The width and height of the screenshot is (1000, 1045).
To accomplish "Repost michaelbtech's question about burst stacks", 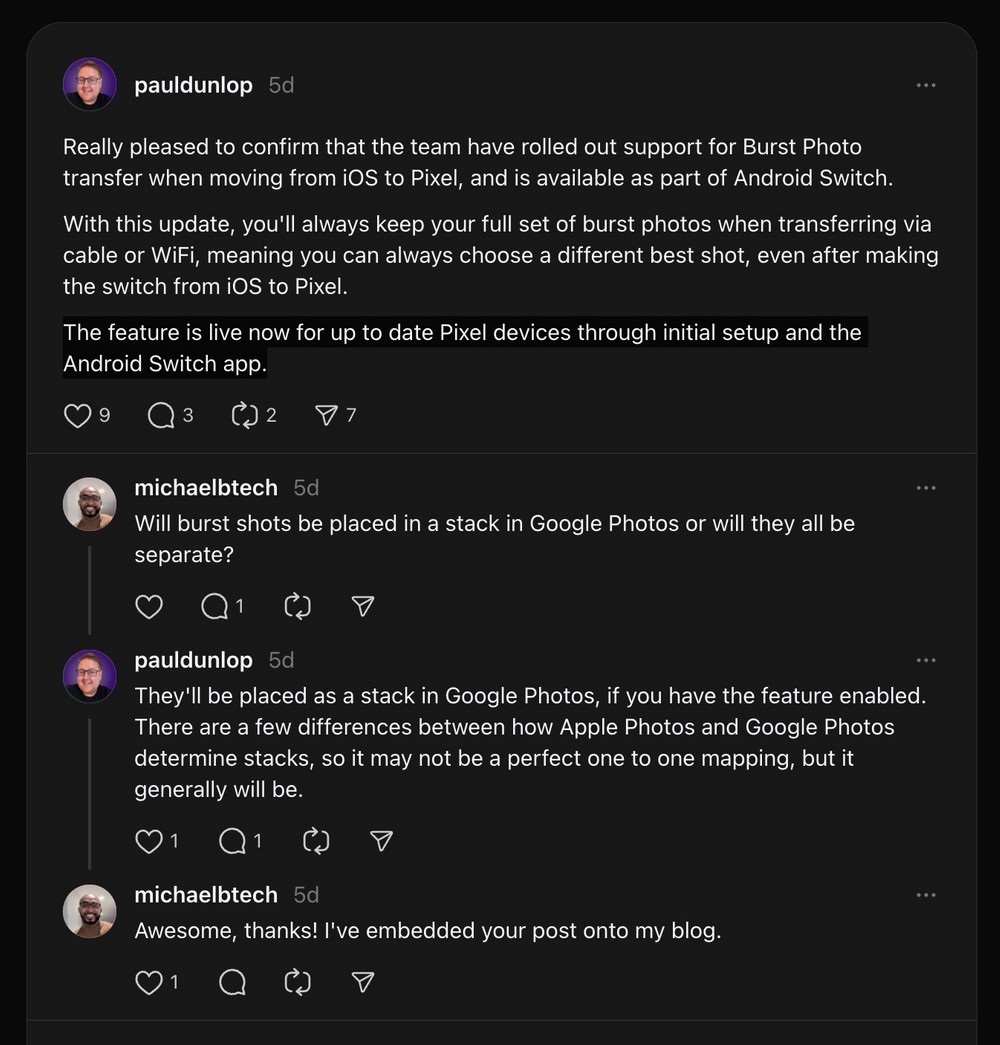I will tap(298, 606).
